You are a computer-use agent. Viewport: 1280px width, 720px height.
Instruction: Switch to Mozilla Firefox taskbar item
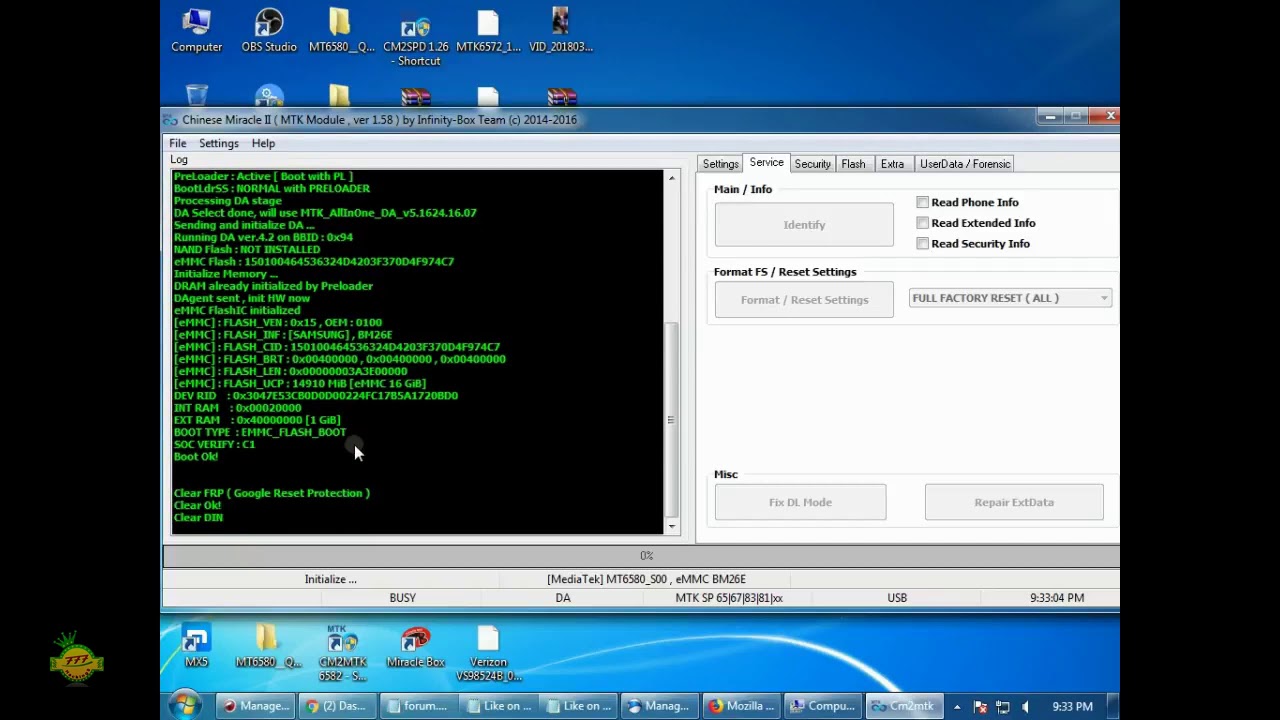(740, 706)
